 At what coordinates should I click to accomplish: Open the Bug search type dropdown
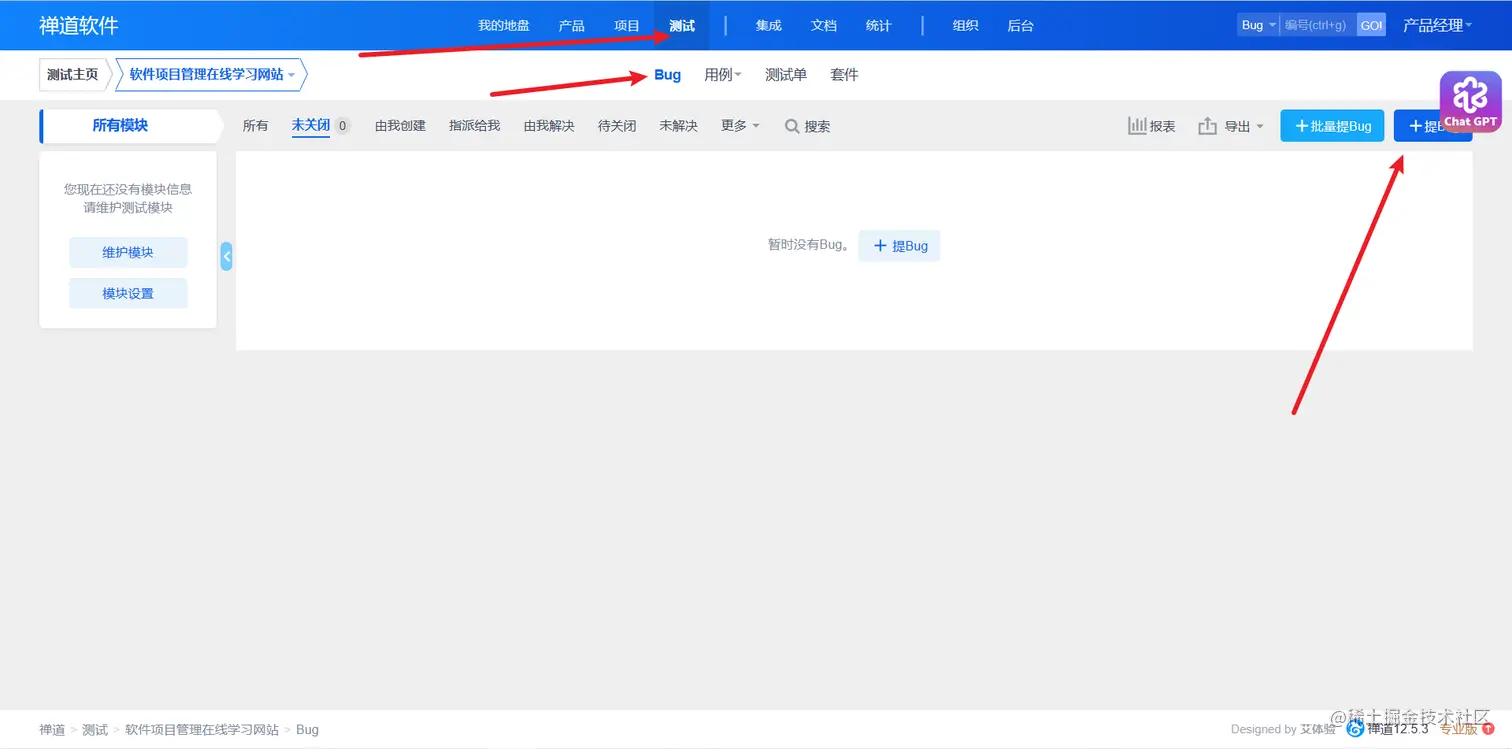point(1258,25)
